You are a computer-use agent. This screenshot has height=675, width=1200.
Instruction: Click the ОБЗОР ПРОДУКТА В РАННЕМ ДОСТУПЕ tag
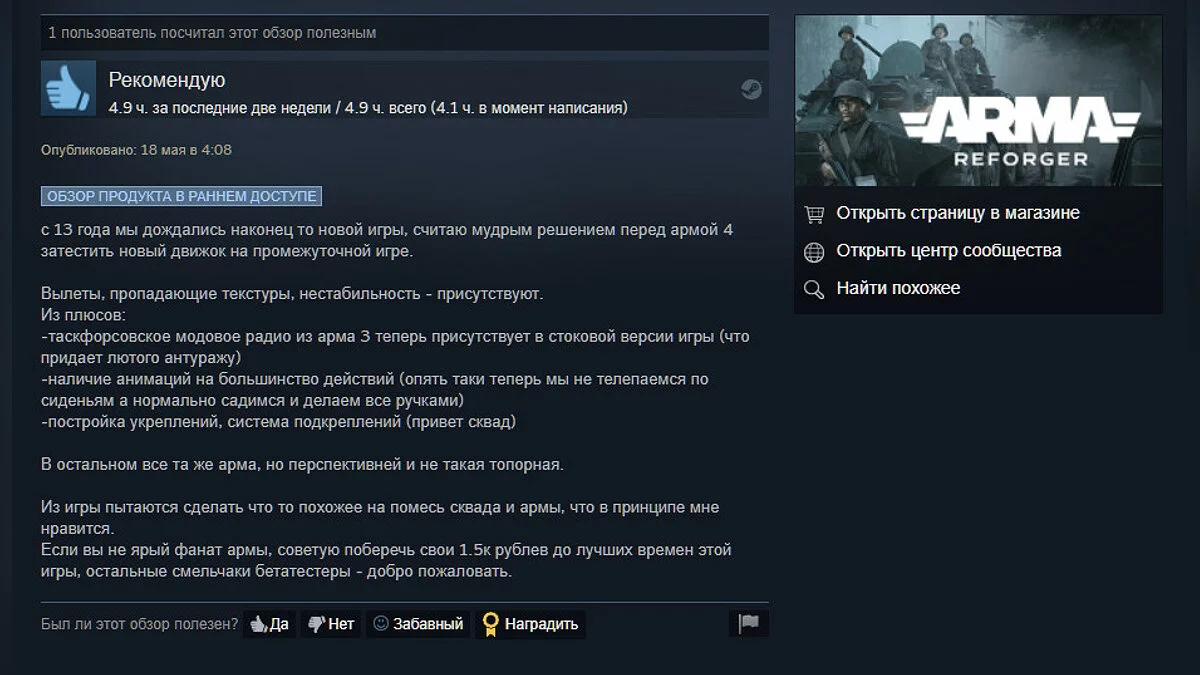coord(181,196)
